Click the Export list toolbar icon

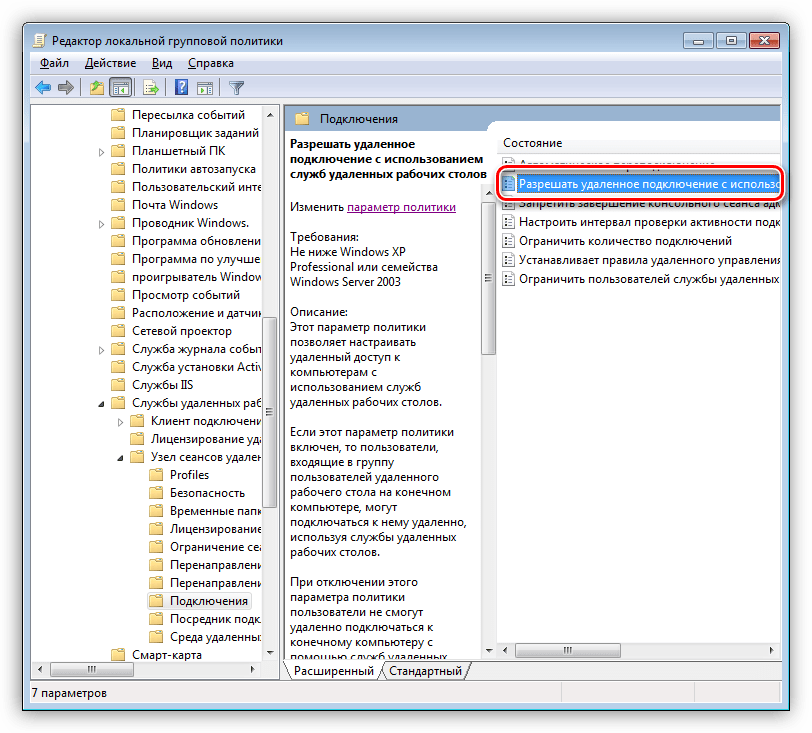(x=151, y=88)
